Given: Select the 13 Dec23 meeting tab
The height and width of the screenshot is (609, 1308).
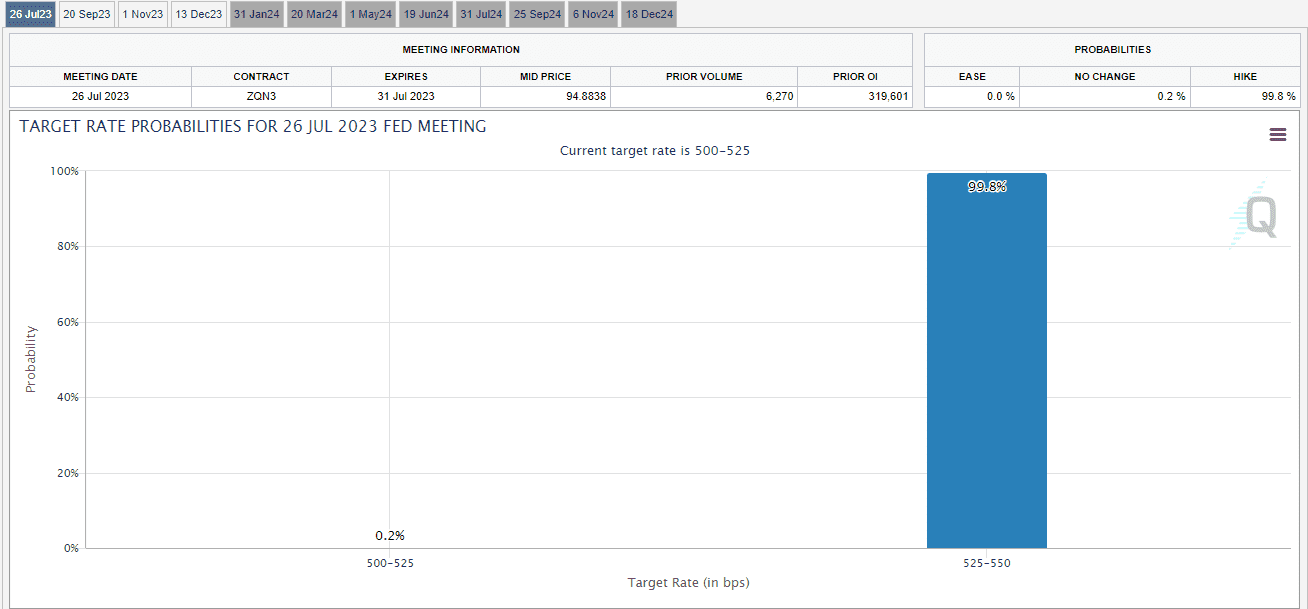Looking at the screenshot, I should [x=198, y=14].
